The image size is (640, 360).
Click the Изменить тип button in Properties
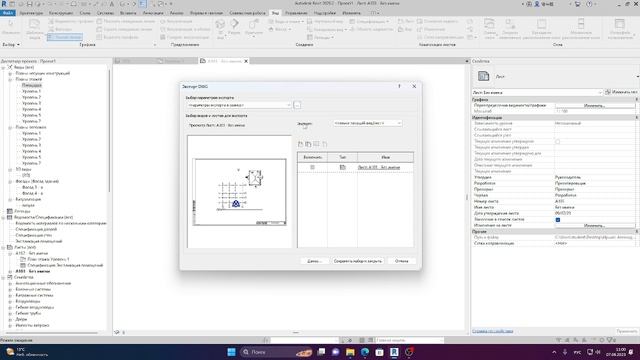click(x=622, y=92)
